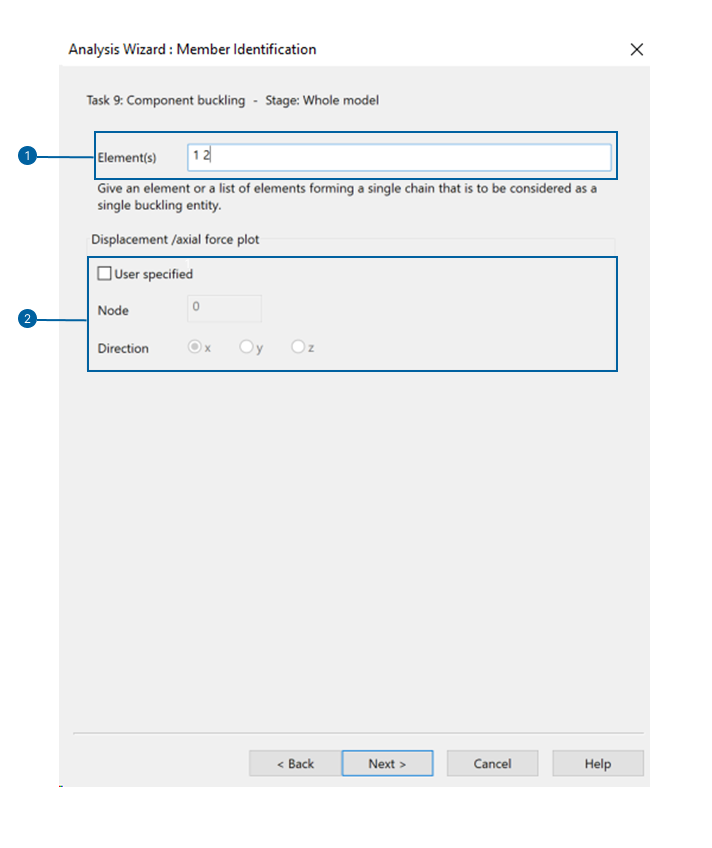Click the Node label

pos(113,310)
